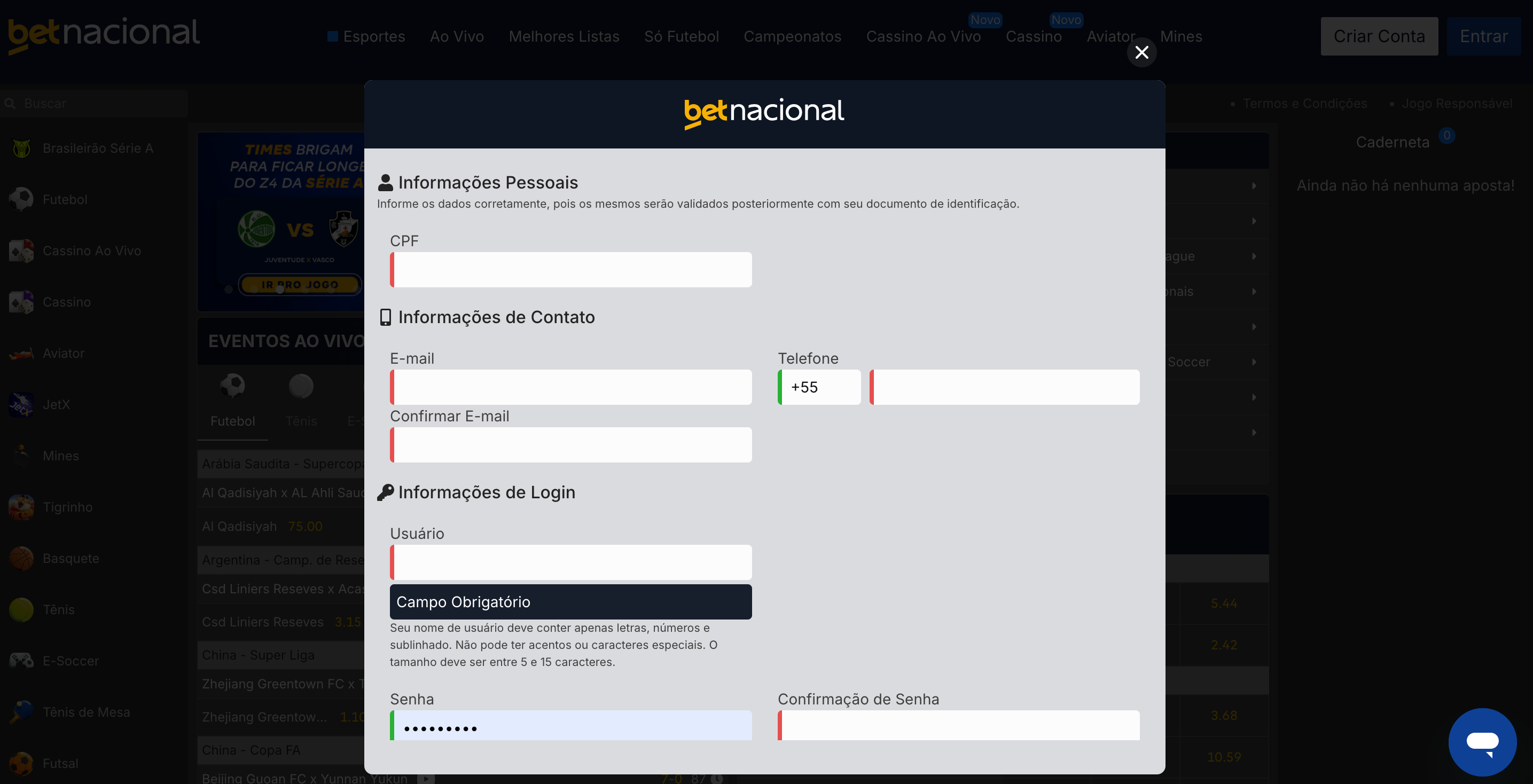The height and width of the screenshot is (784, 1533).
Task: Expand the Soccer row chevron arrow
Action: coord(1254,362)
